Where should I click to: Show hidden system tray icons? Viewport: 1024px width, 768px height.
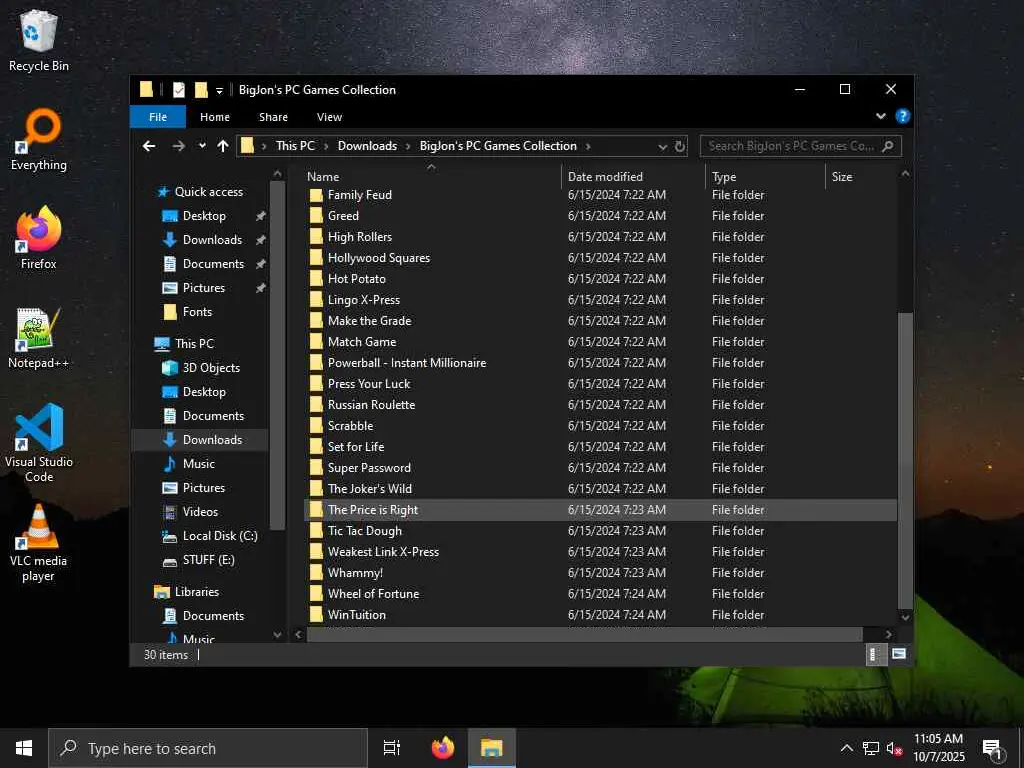point(846,748)
